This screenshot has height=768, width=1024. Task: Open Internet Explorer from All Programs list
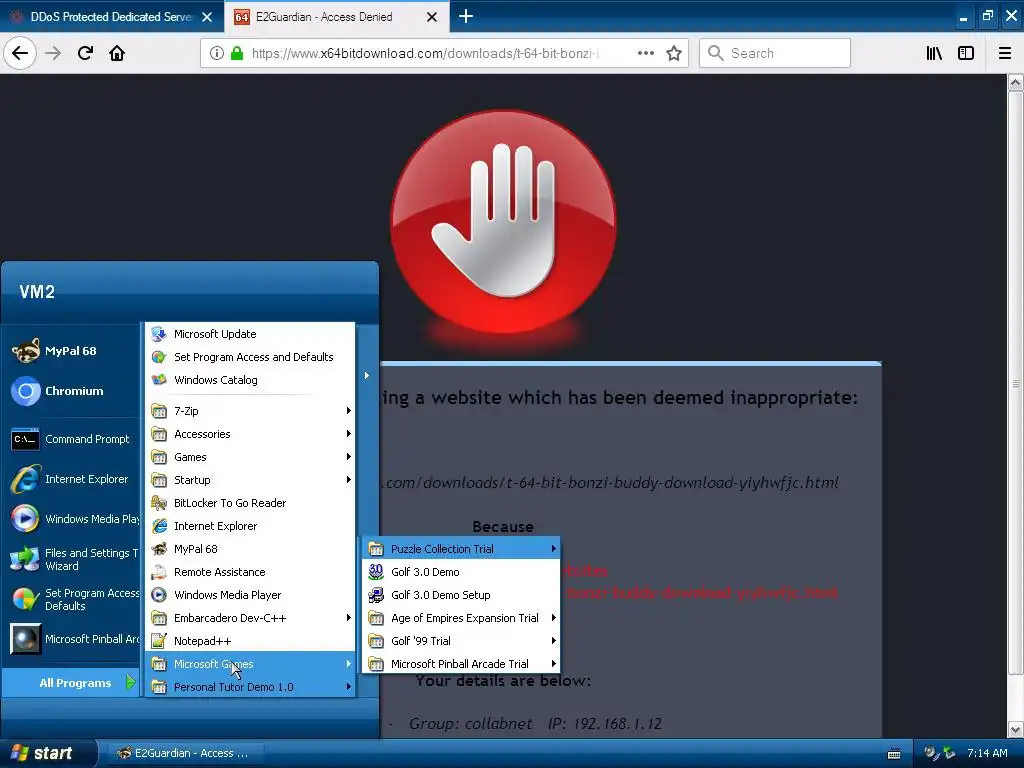[x=251, y=526]
